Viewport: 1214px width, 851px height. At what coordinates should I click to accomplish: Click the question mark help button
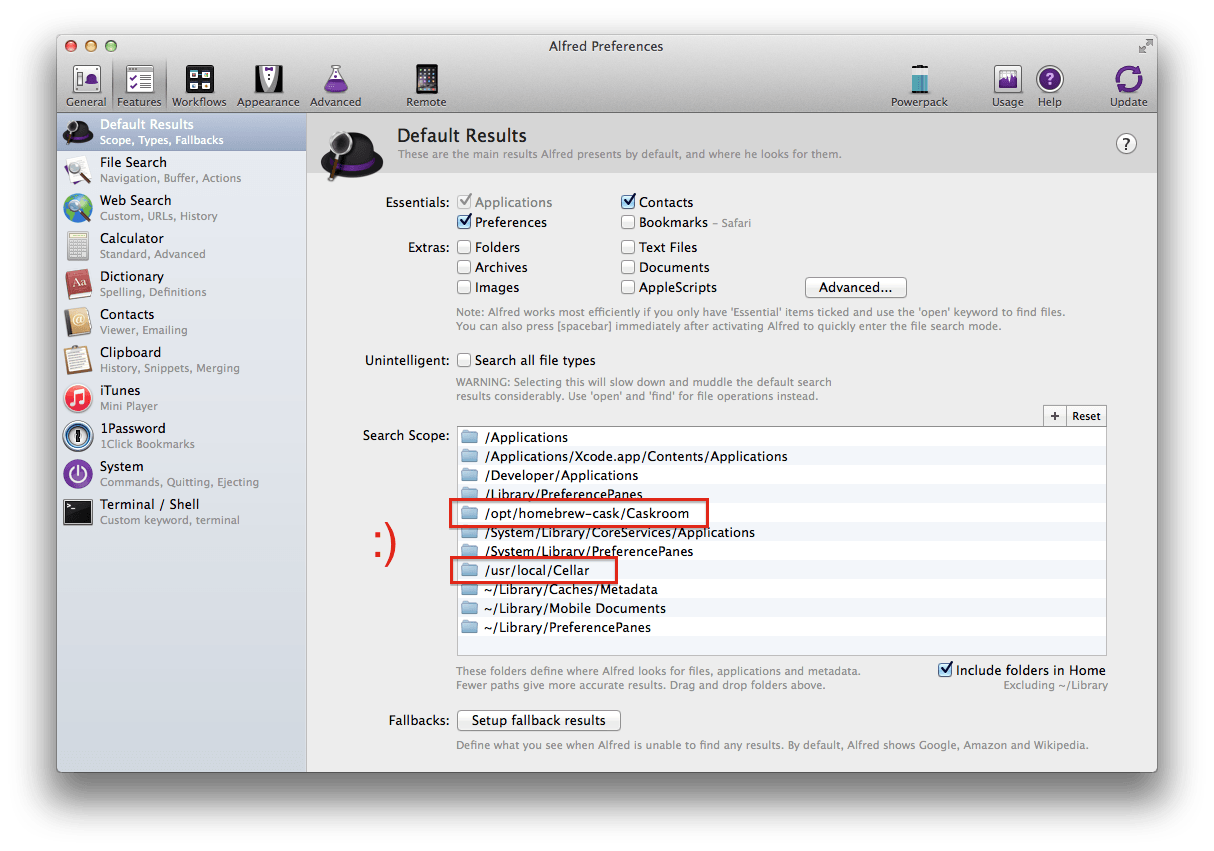click(1126, 144)
